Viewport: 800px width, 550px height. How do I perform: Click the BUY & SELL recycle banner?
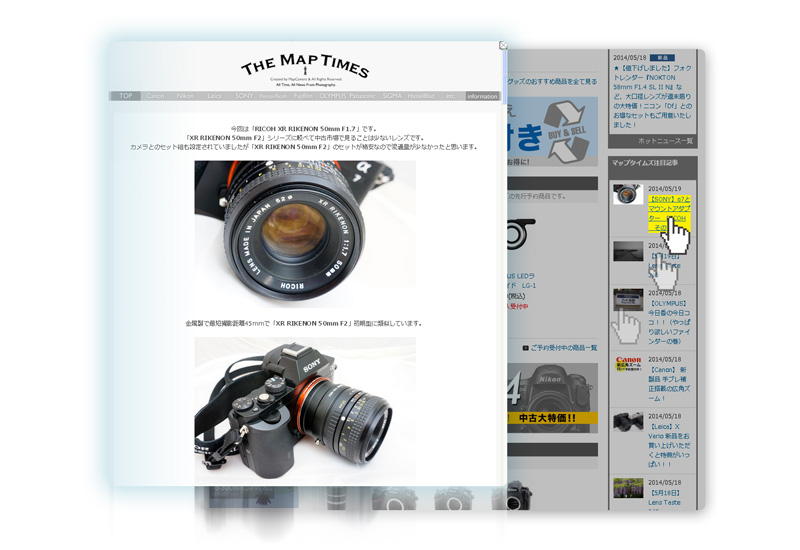pyautogui.click(x=553, y=131)
